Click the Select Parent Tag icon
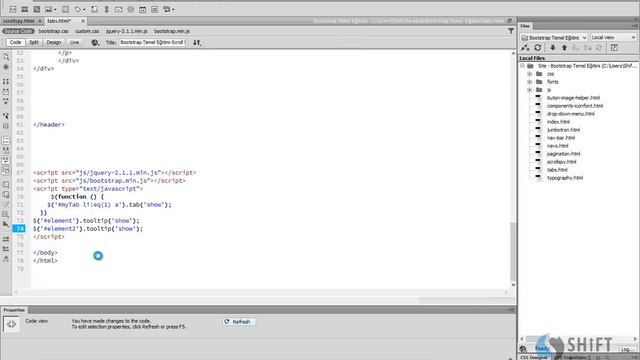Viewport: 640px width, 360px height. (6, 116)
